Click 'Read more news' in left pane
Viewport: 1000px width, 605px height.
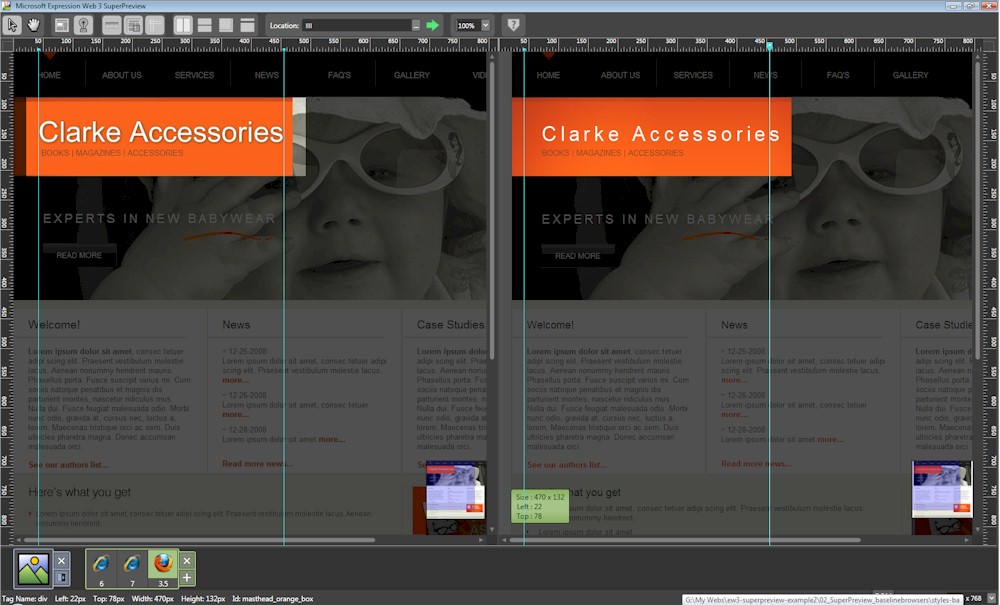(257, 463)
